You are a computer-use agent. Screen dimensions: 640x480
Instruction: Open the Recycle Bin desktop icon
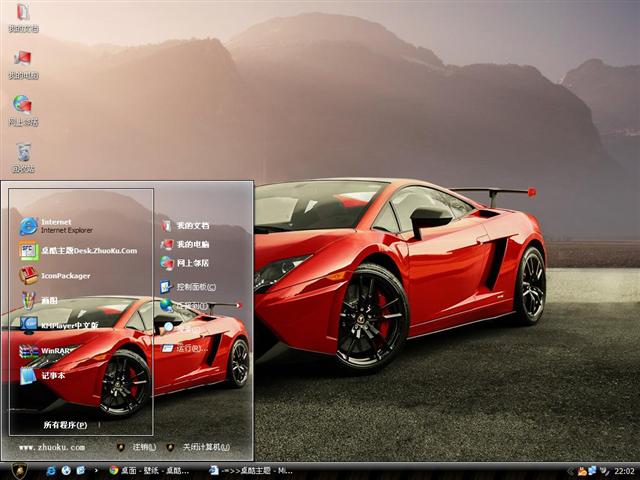23,158
